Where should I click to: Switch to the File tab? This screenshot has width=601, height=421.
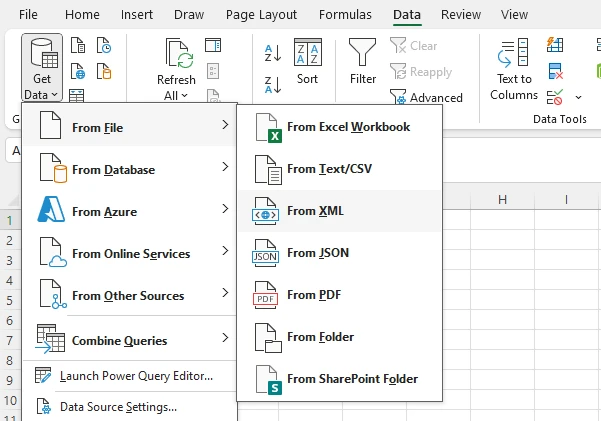pos(28,15)
